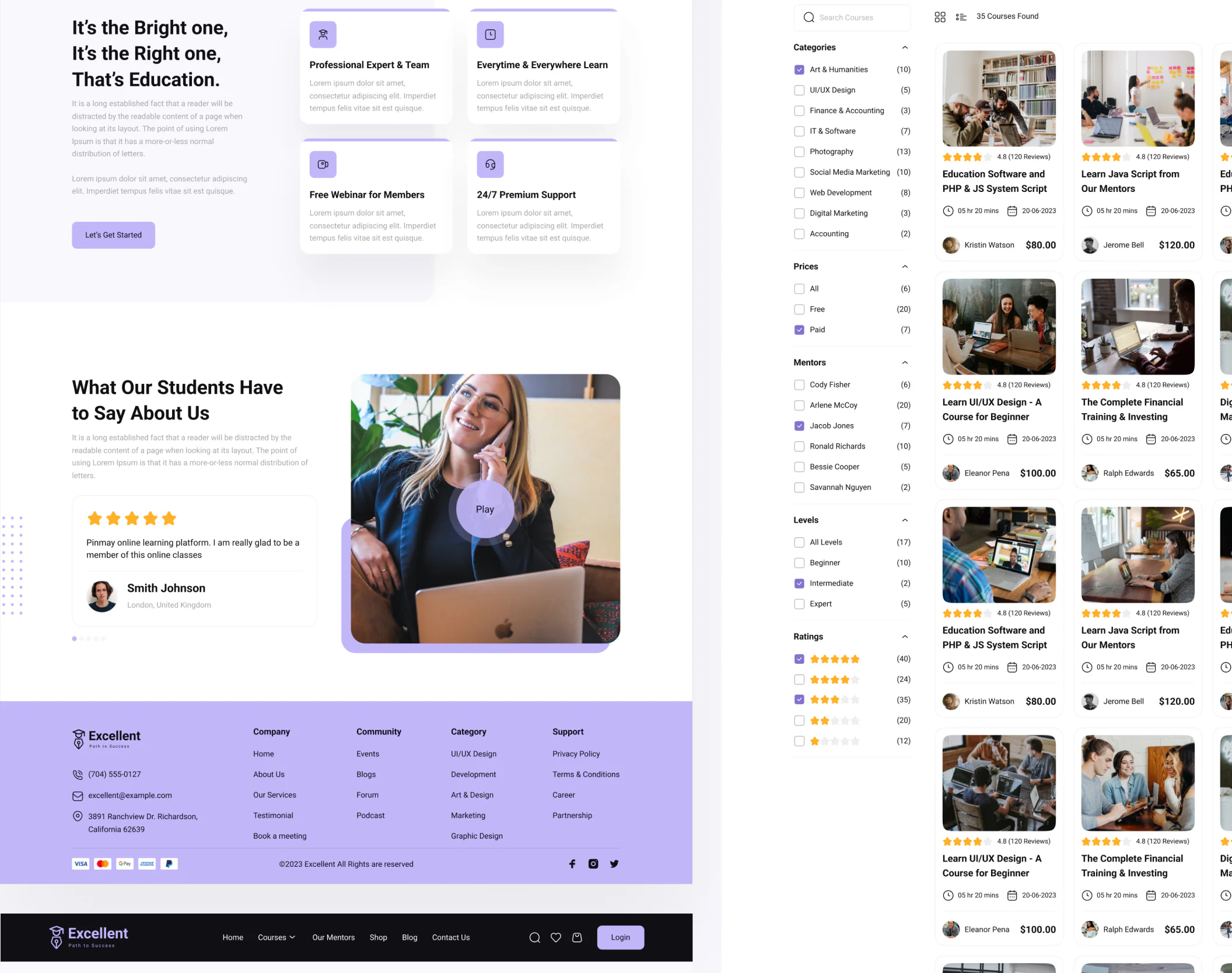Viewport: 1232px width, 973px height.
Task: Uncheck Art & Humanities category
Action: pos(799,69)
